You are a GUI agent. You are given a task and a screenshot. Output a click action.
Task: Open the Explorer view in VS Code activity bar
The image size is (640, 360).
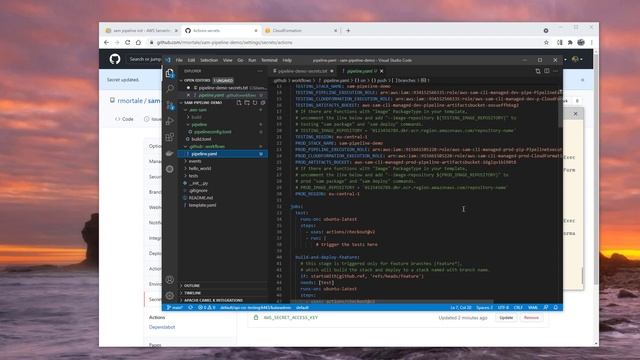click(x=170, y=73)
